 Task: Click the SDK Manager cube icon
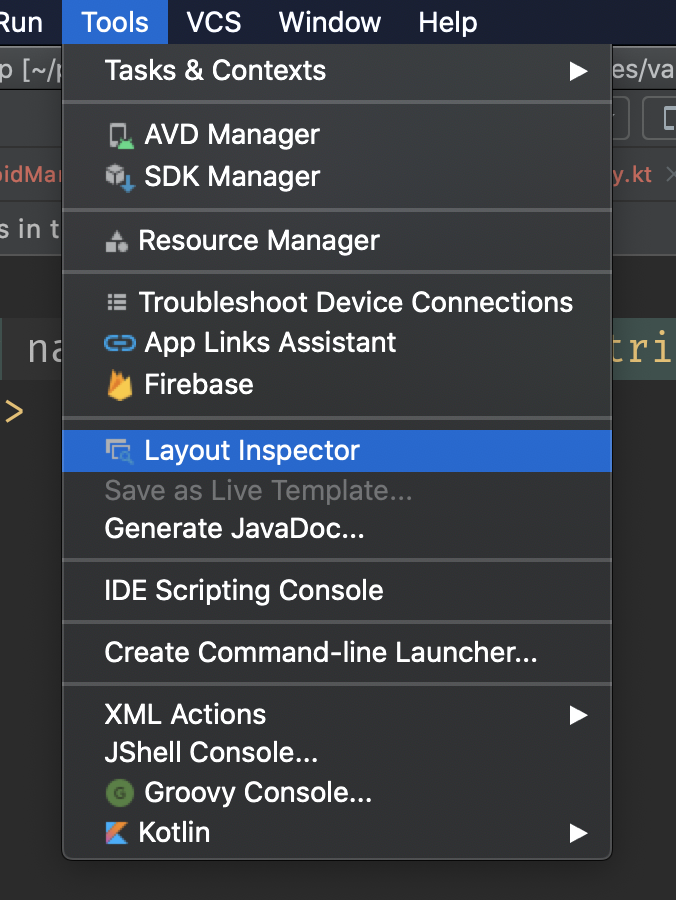pos(120,177)
